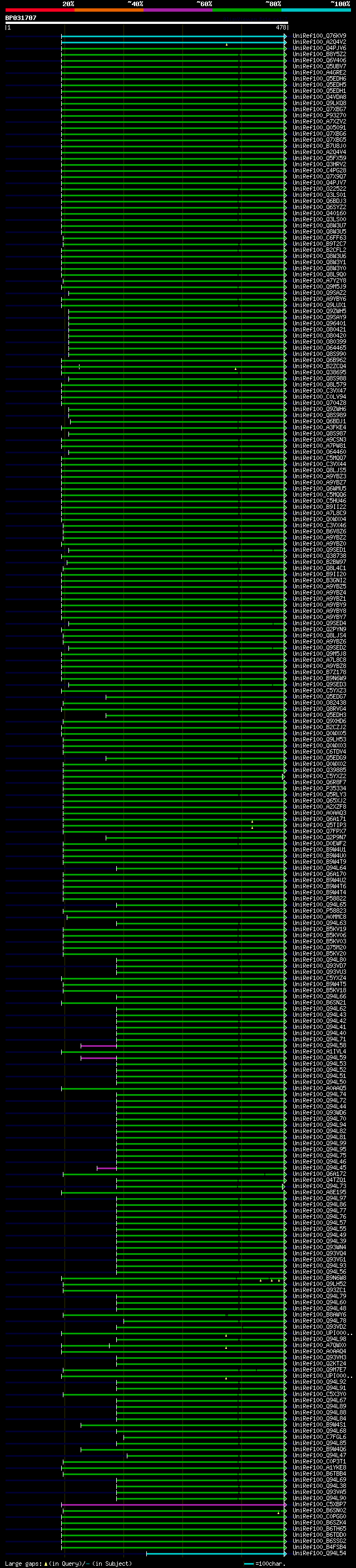Select the label UniRef100_Q05091

pyautogui.click(x=319, y=128)
